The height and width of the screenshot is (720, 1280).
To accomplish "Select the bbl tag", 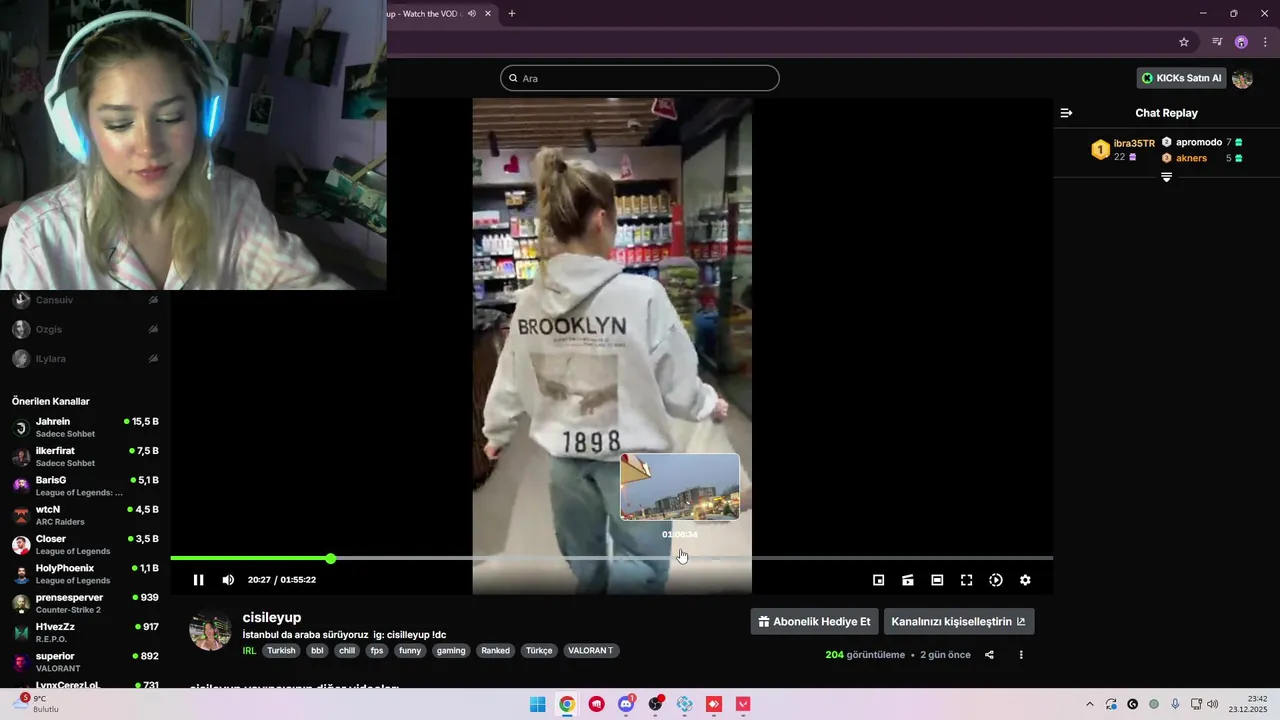I will tap(317, 650).
